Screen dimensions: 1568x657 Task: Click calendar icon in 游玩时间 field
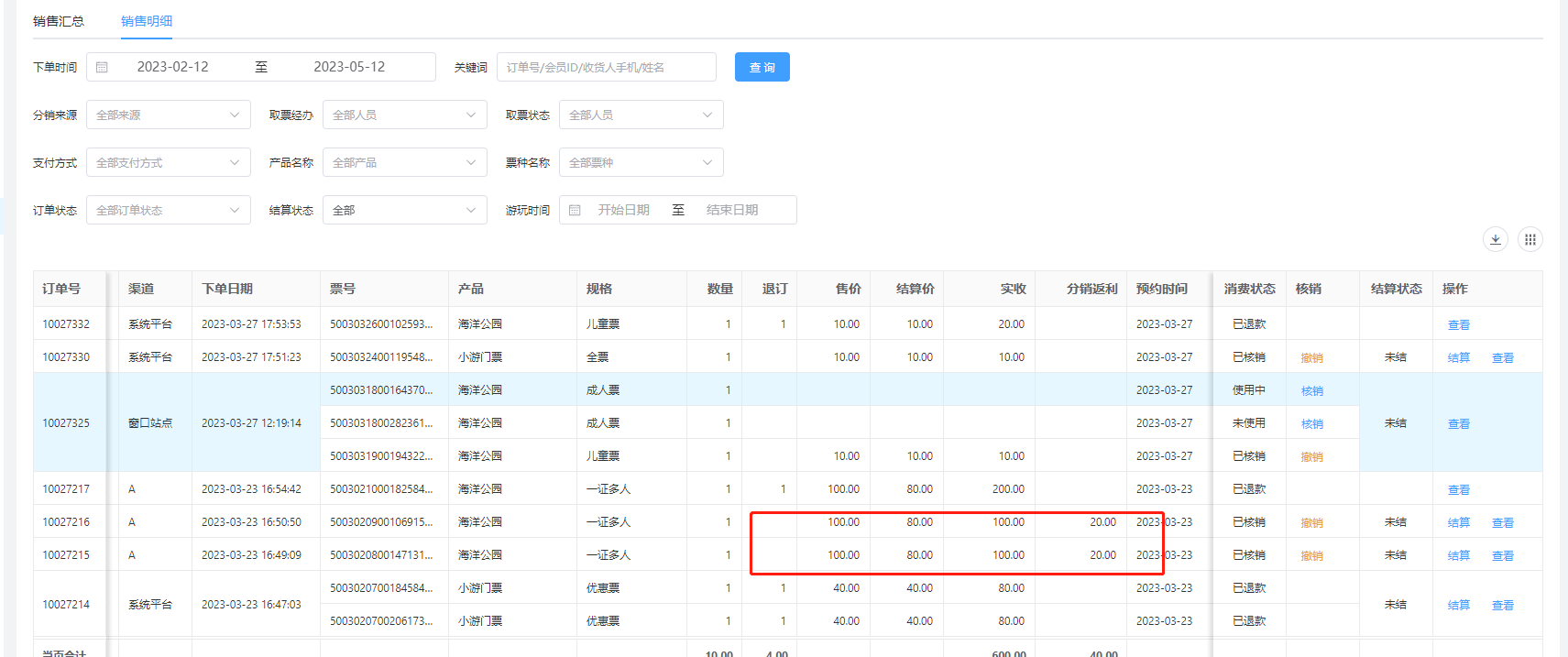point(575,210)
